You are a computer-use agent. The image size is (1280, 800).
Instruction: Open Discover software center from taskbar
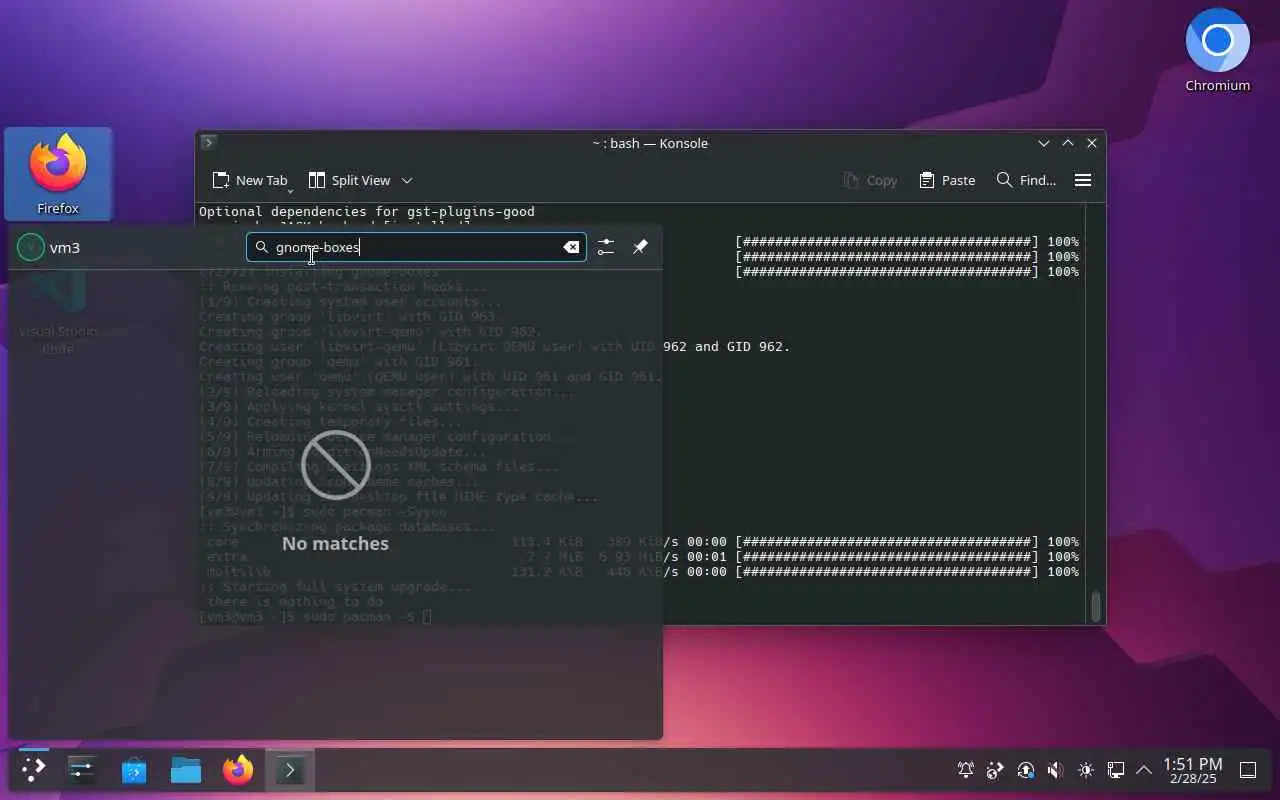click(134, 770)
